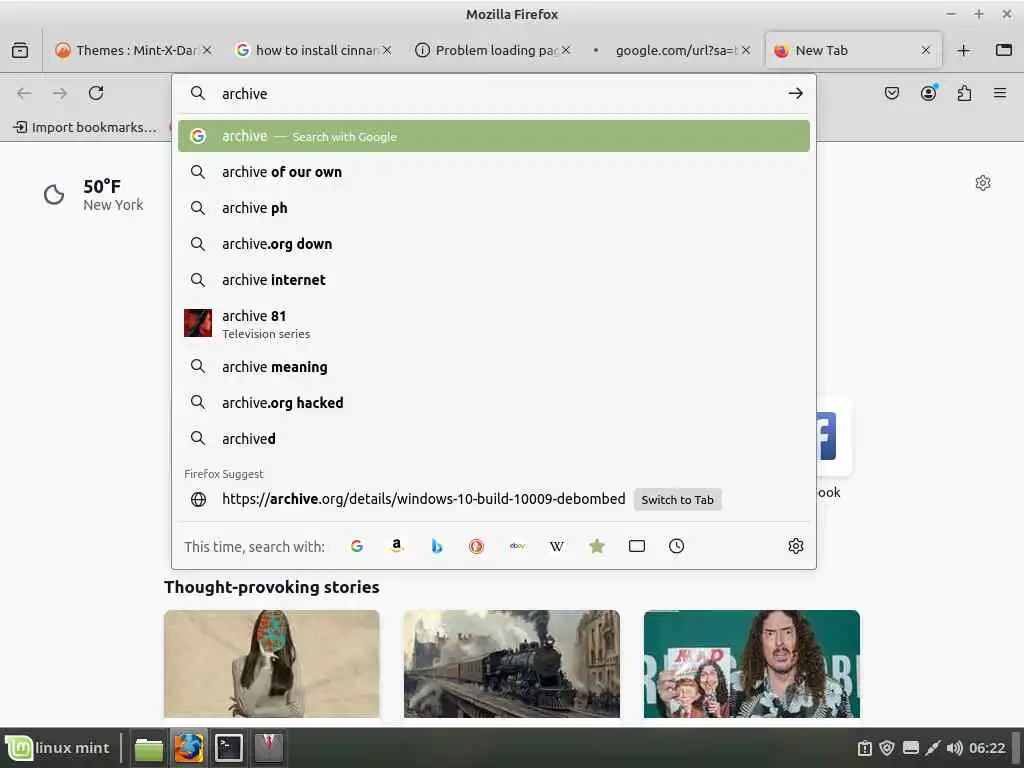
Task: Go back with the back arrow
Action: [x=24, y=93]
